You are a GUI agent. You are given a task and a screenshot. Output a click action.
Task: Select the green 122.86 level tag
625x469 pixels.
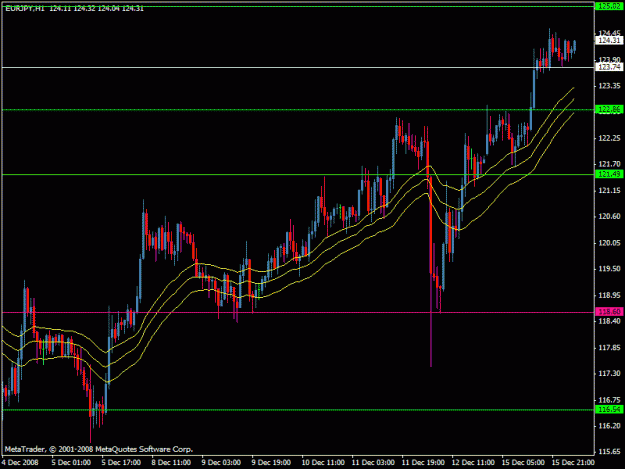(x=609, y=109)
